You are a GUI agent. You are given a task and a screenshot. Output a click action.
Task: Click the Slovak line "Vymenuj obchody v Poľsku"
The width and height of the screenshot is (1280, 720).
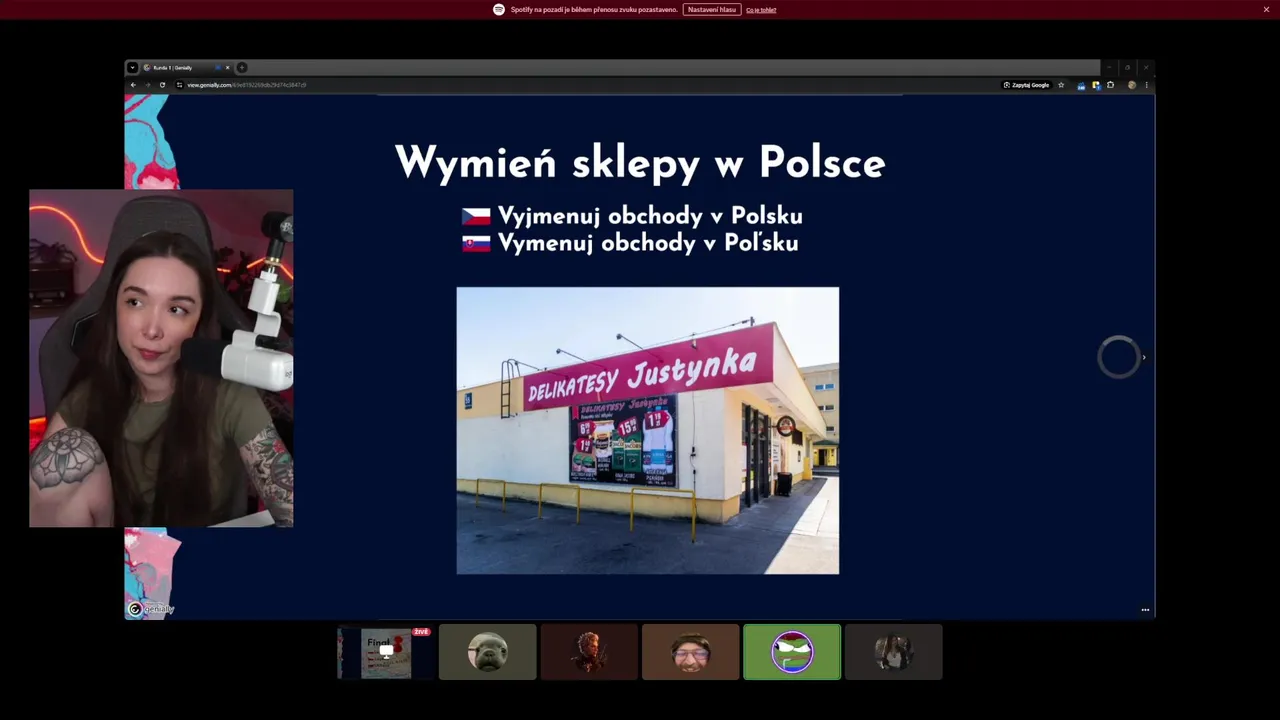[648, 243]
